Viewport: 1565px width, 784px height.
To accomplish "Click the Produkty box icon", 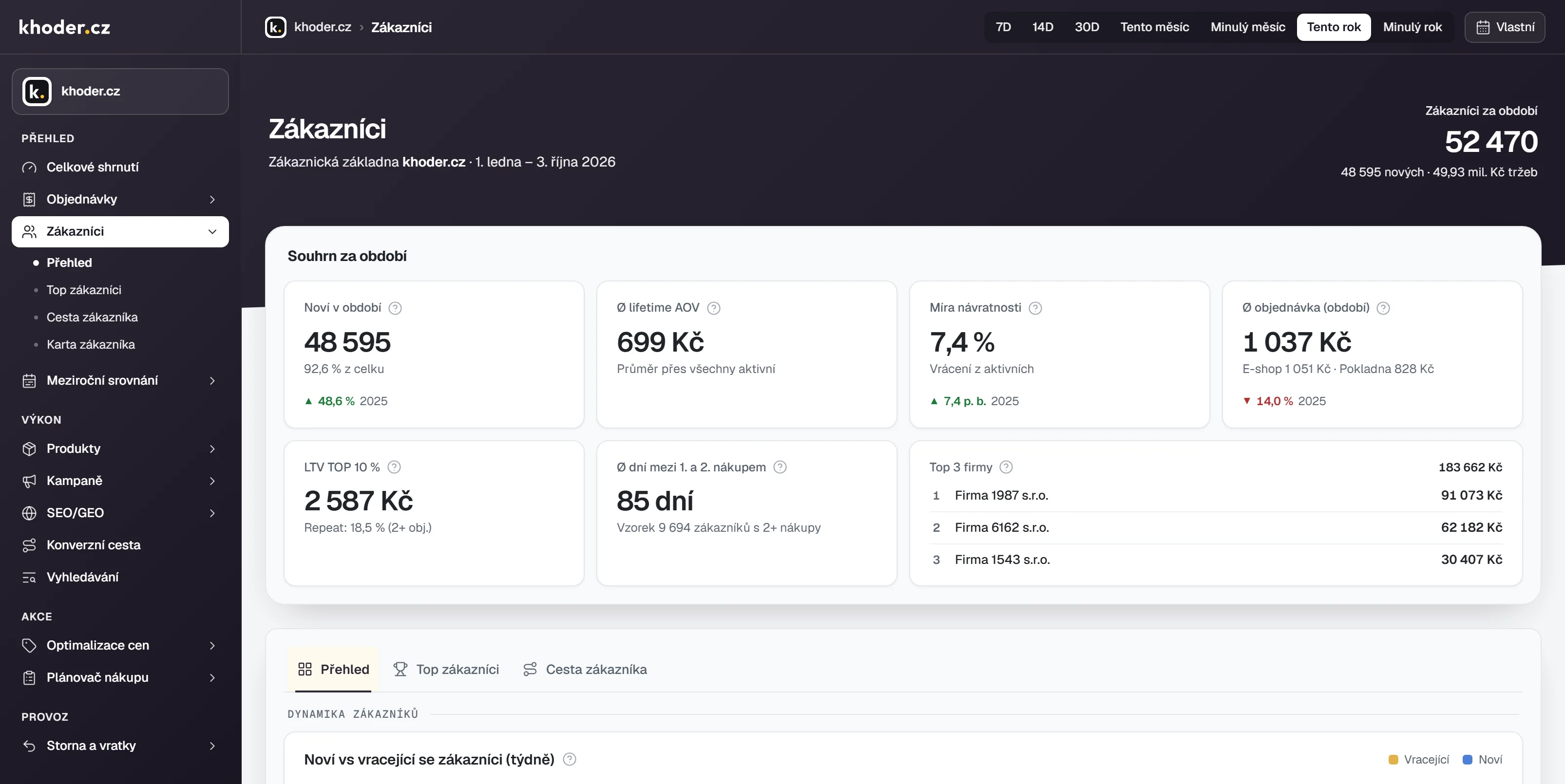I will 29,449.
